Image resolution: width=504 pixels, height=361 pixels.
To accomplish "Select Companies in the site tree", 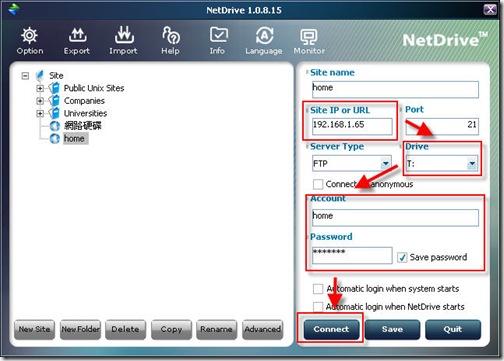I will point(84,101).
